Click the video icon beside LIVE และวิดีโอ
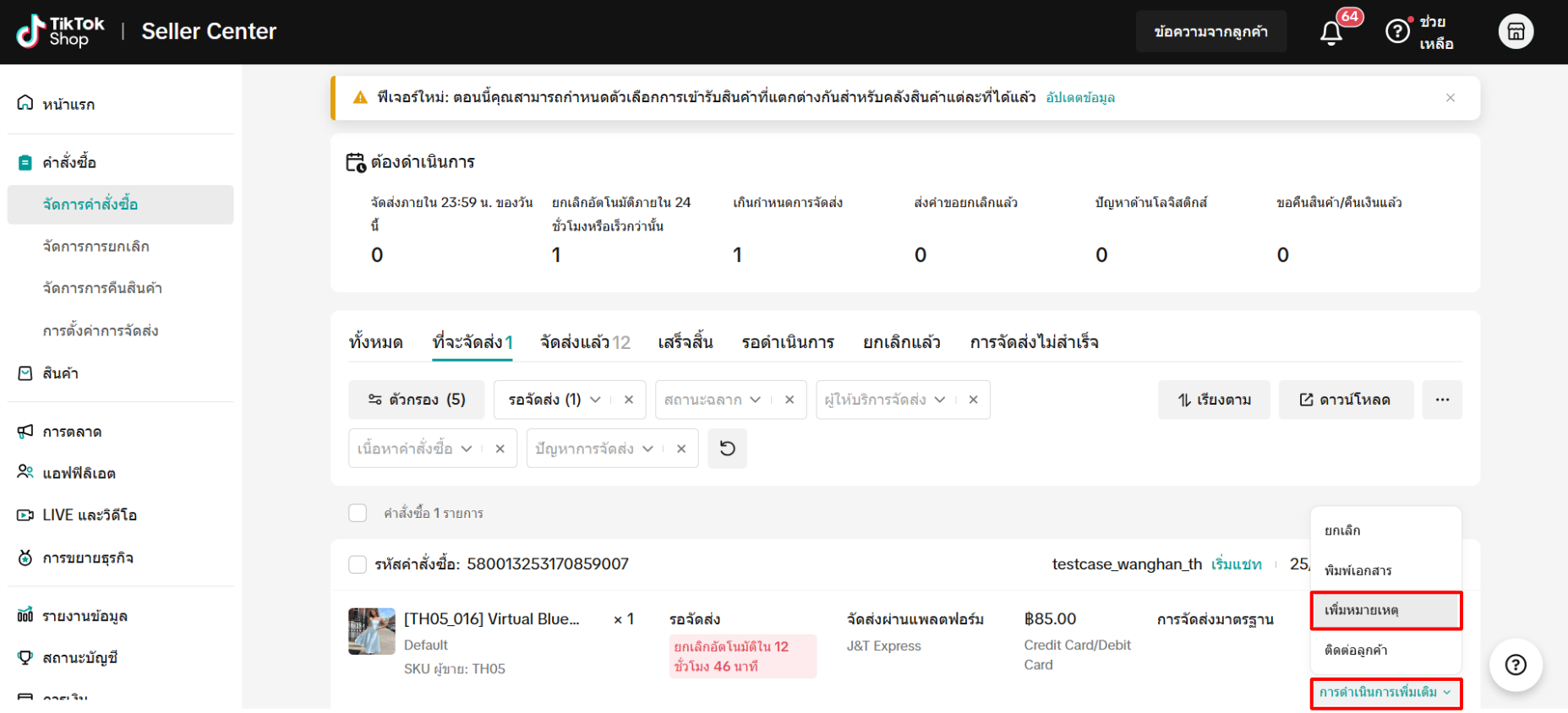The height and width of the screenshot is (713, 1568). 25,514
